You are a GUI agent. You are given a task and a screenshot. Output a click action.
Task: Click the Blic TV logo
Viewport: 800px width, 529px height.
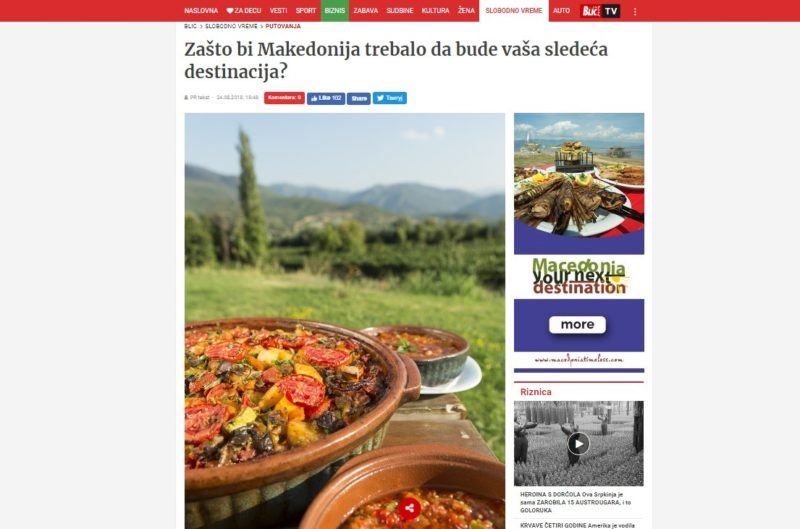click(600, 11)
